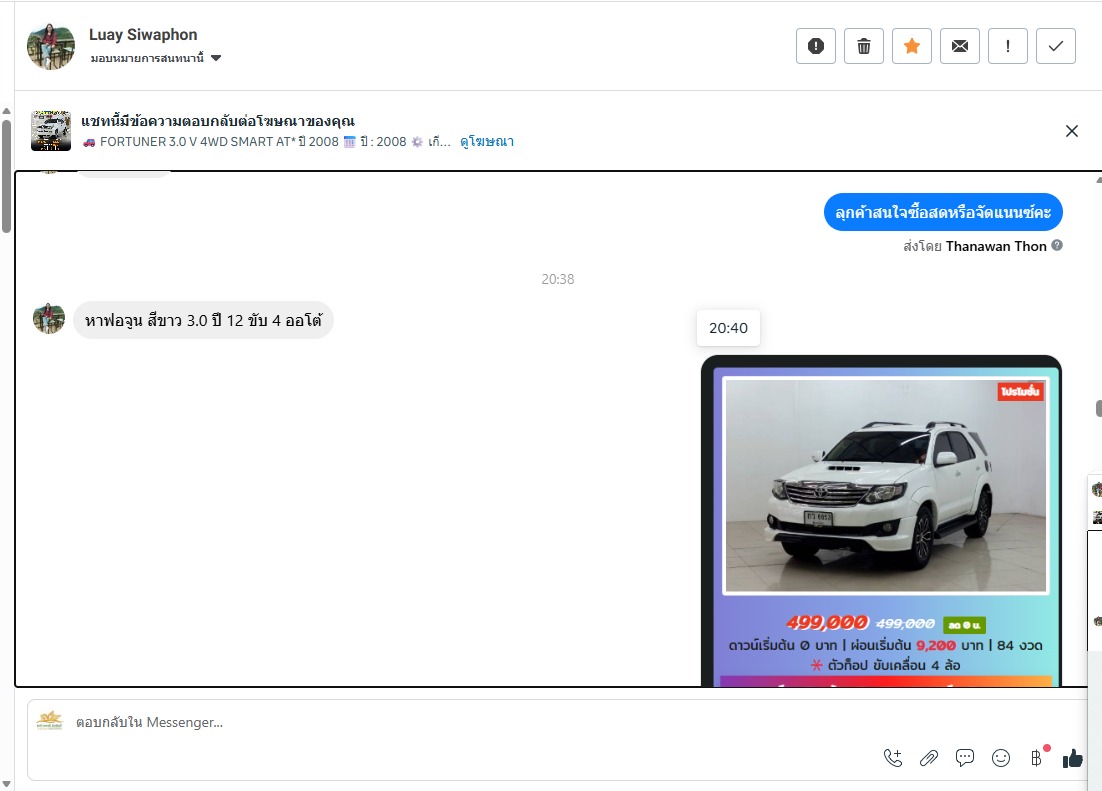Click the chat area right scrollbar thumb

[1098, 409]
